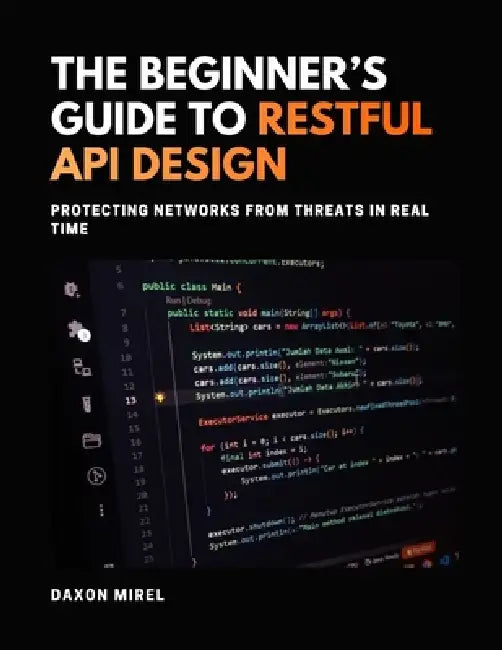Open the Run and Debug bug icon
This screenshot has width=502, height=650.
[x=72, y=289]
